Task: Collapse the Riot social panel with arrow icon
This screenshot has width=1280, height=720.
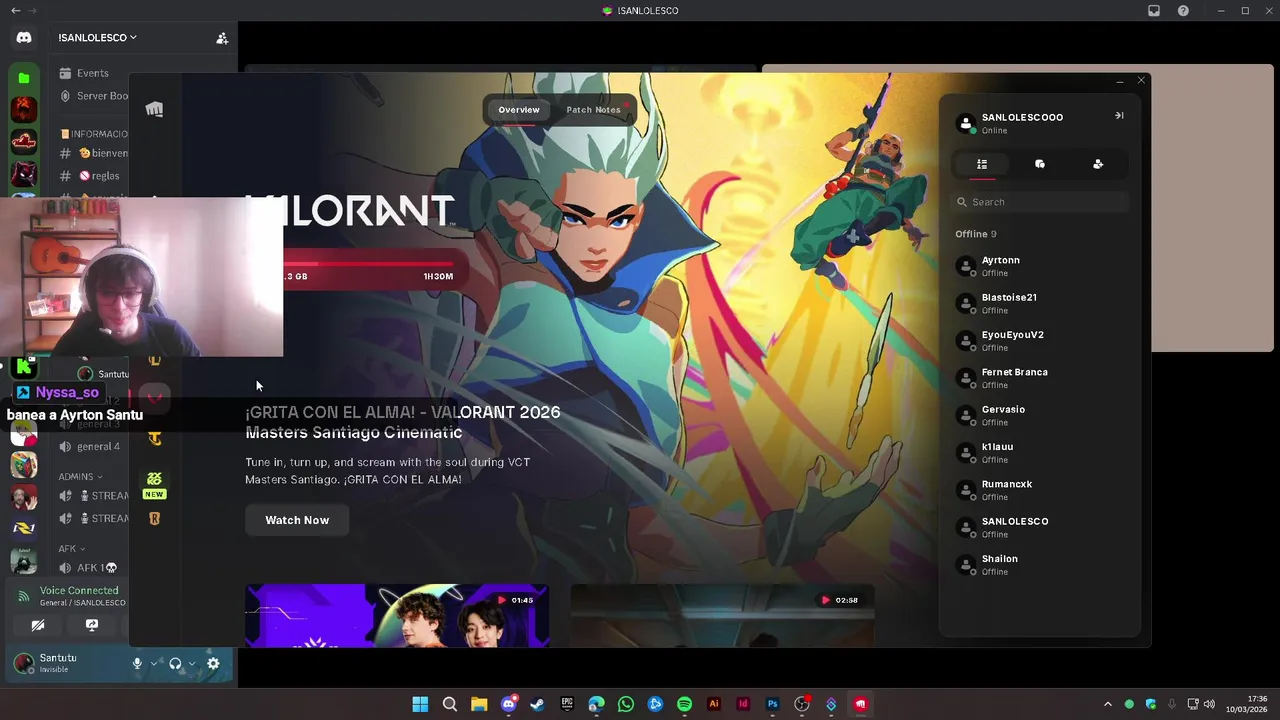Action: (x=1119, y=116)
